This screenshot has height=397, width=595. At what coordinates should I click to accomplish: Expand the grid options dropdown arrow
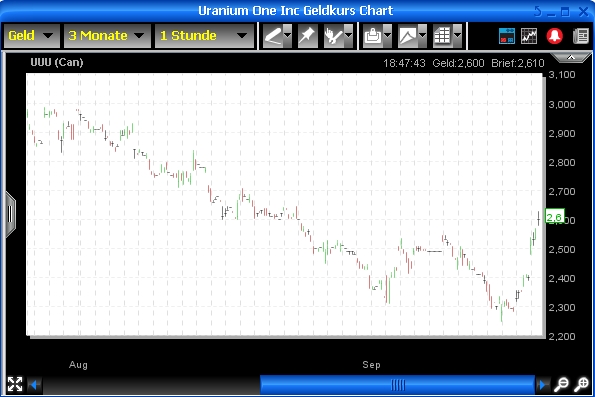click(x=458, y=36)
